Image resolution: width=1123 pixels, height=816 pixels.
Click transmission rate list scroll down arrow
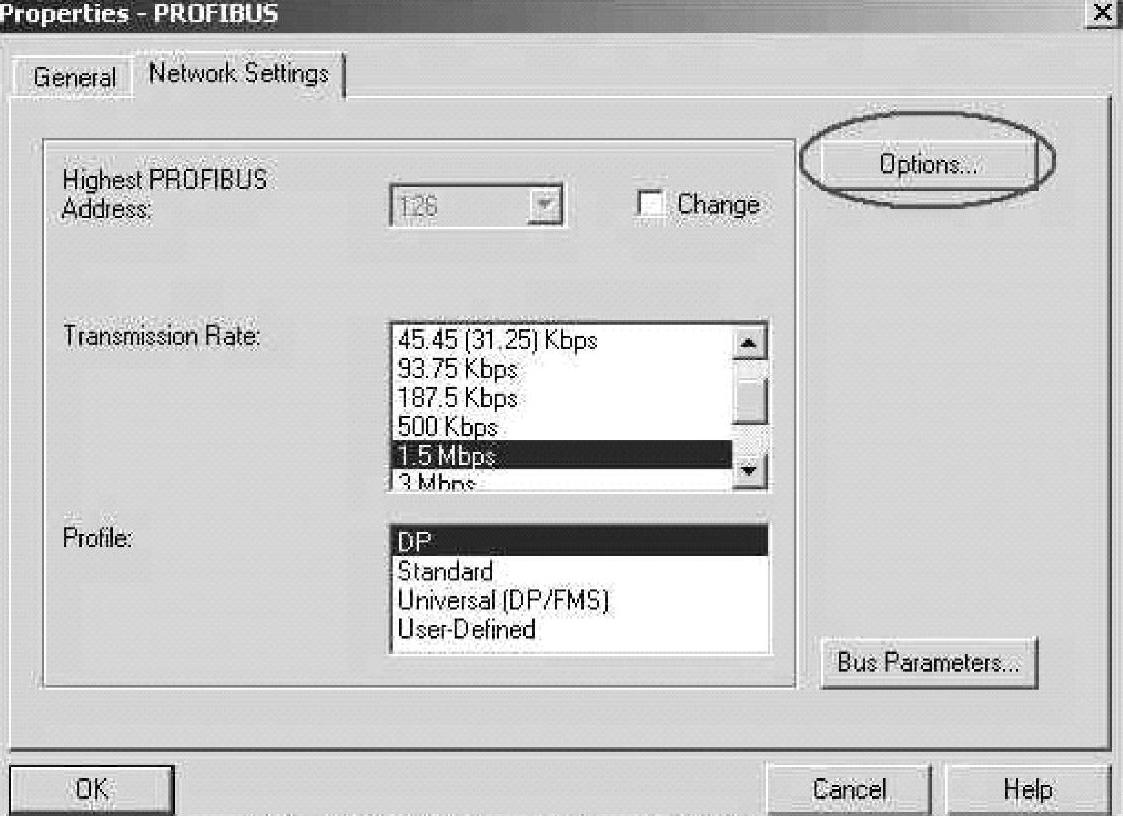tap(749, 471)
